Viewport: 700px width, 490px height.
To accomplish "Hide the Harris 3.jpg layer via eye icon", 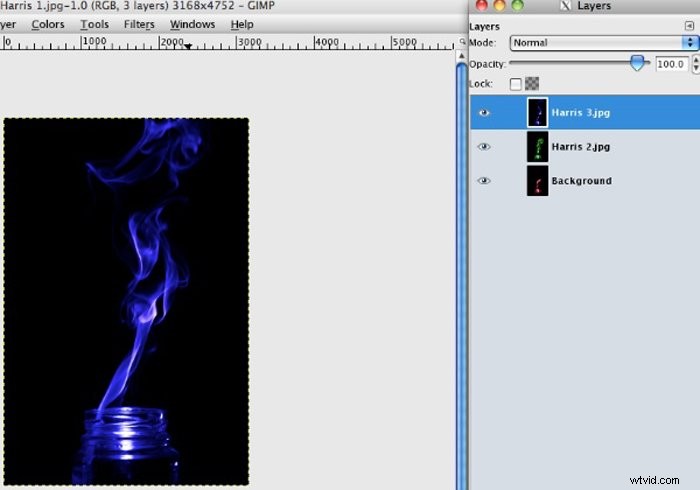I will click(x=484, y=113).
